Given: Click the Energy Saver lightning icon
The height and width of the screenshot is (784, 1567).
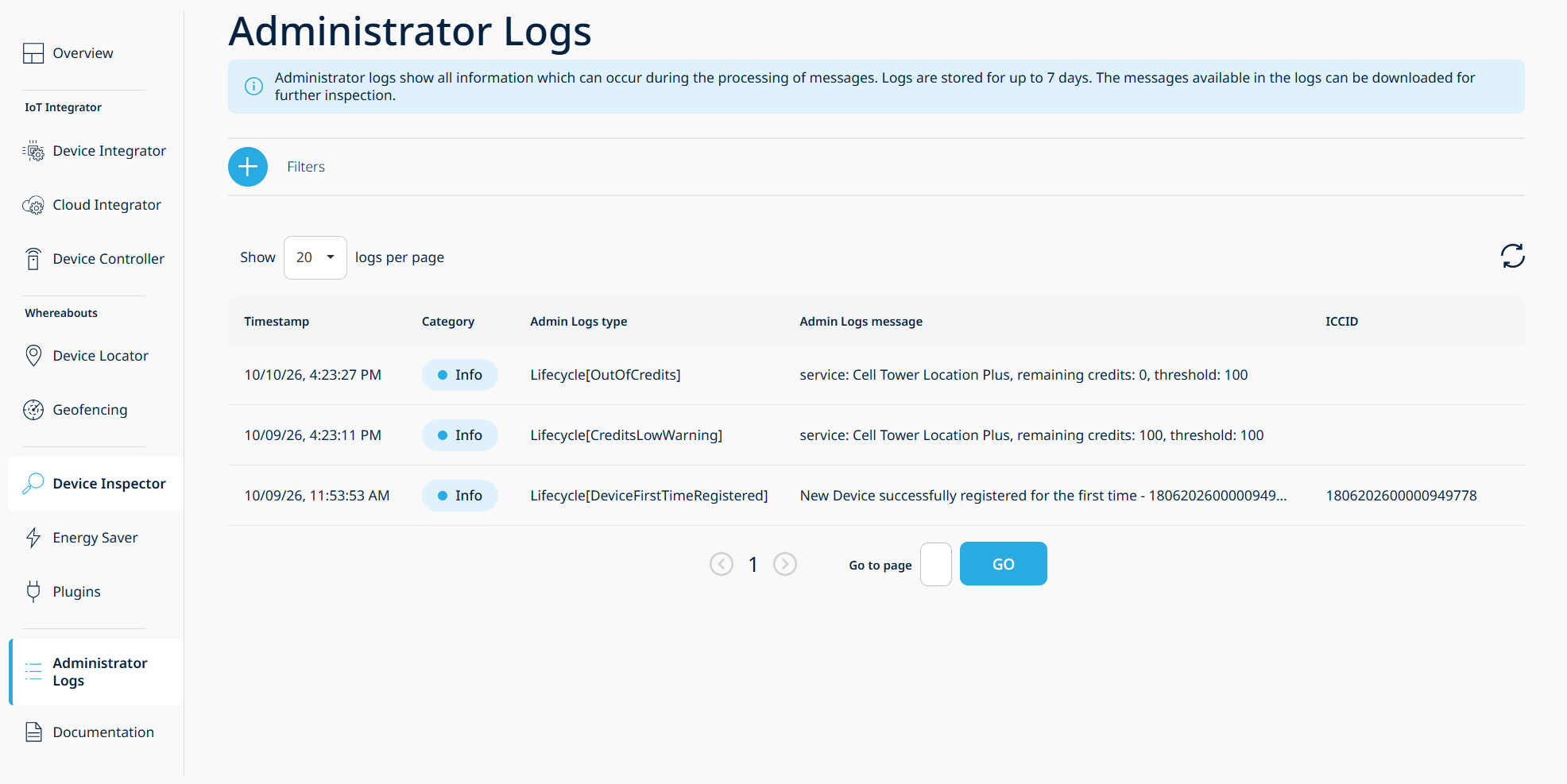Looking at the screenshot, I should 33,538.
